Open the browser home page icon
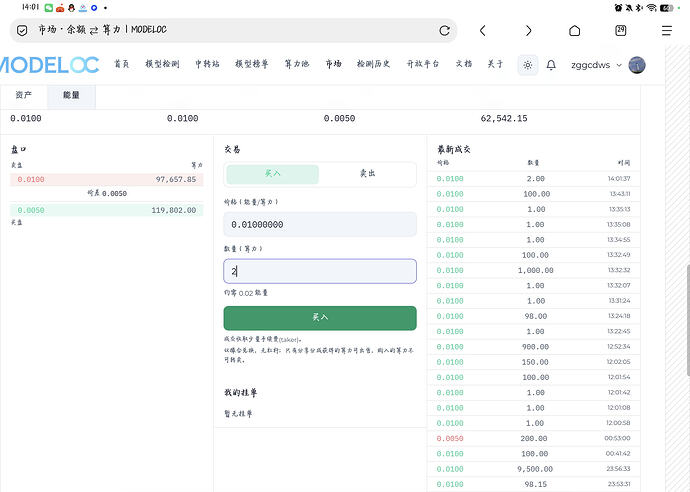 574,30
